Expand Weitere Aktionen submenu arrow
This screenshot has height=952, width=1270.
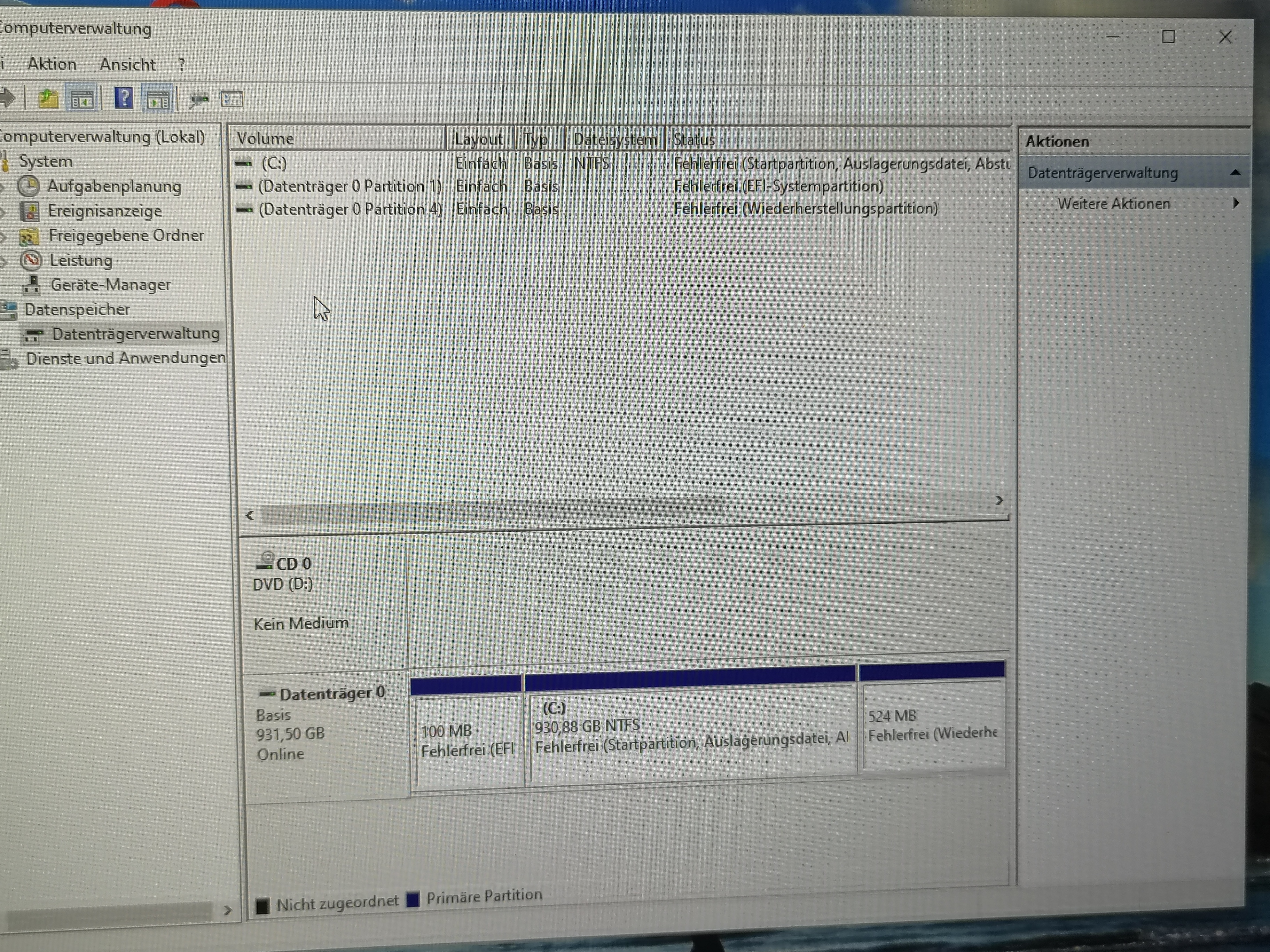pos(1236,203)
